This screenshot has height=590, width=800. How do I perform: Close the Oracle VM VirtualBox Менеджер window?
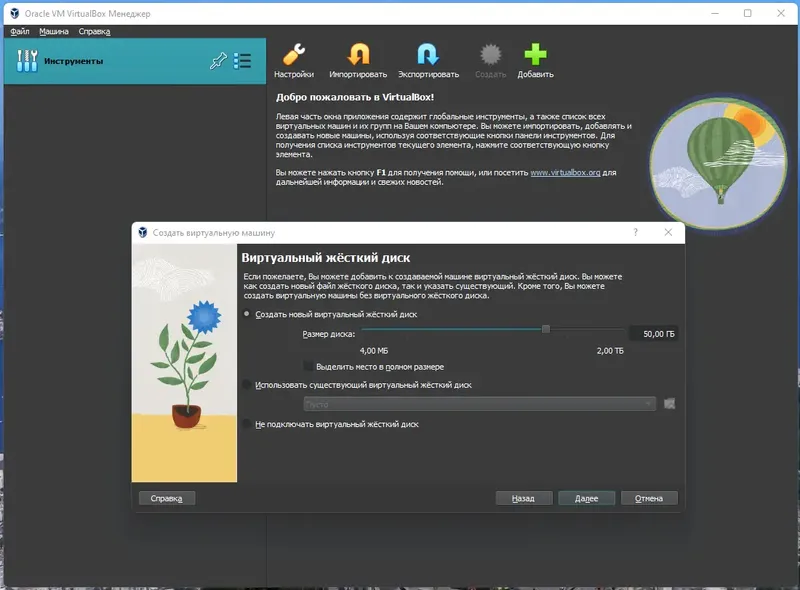pos(781,13)
